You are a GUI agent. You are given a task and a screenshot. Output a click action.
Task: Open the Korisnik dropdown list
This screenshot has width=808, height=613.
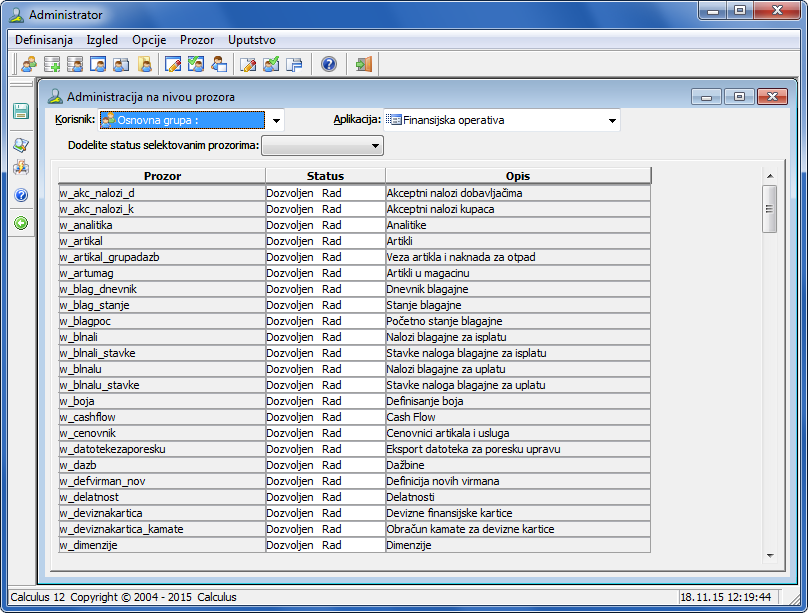(x=276, y=121)
